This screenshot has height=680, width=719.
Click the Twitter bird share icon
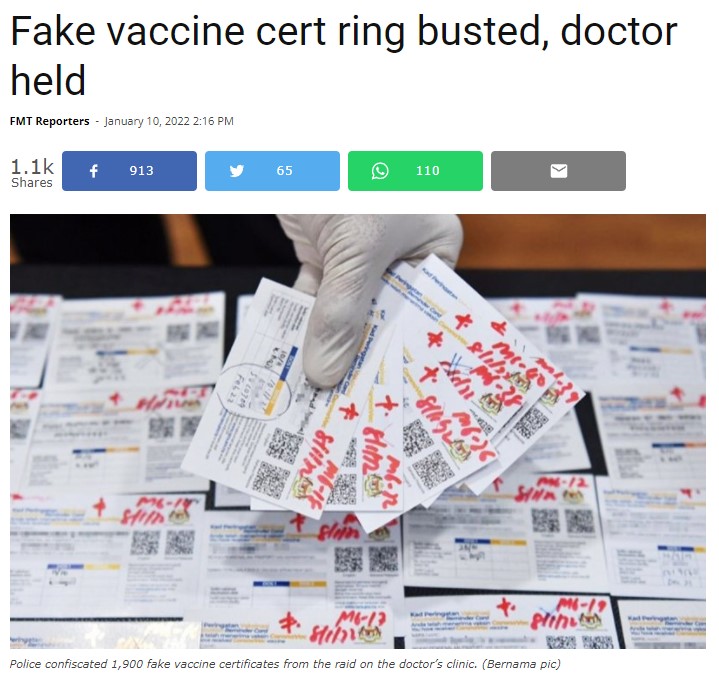pyautogui.click(x=237, y=171)
